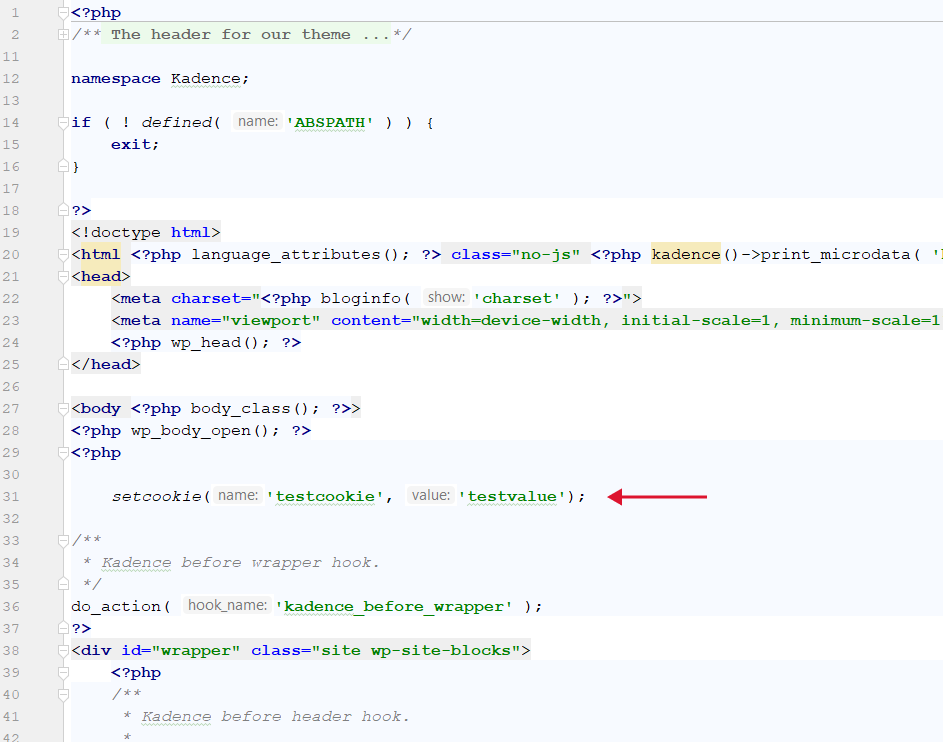This screenshot has height=742, width=943.
Task: Click the setcookie function name
Action: pyautogui.click(x=156, y=497)
